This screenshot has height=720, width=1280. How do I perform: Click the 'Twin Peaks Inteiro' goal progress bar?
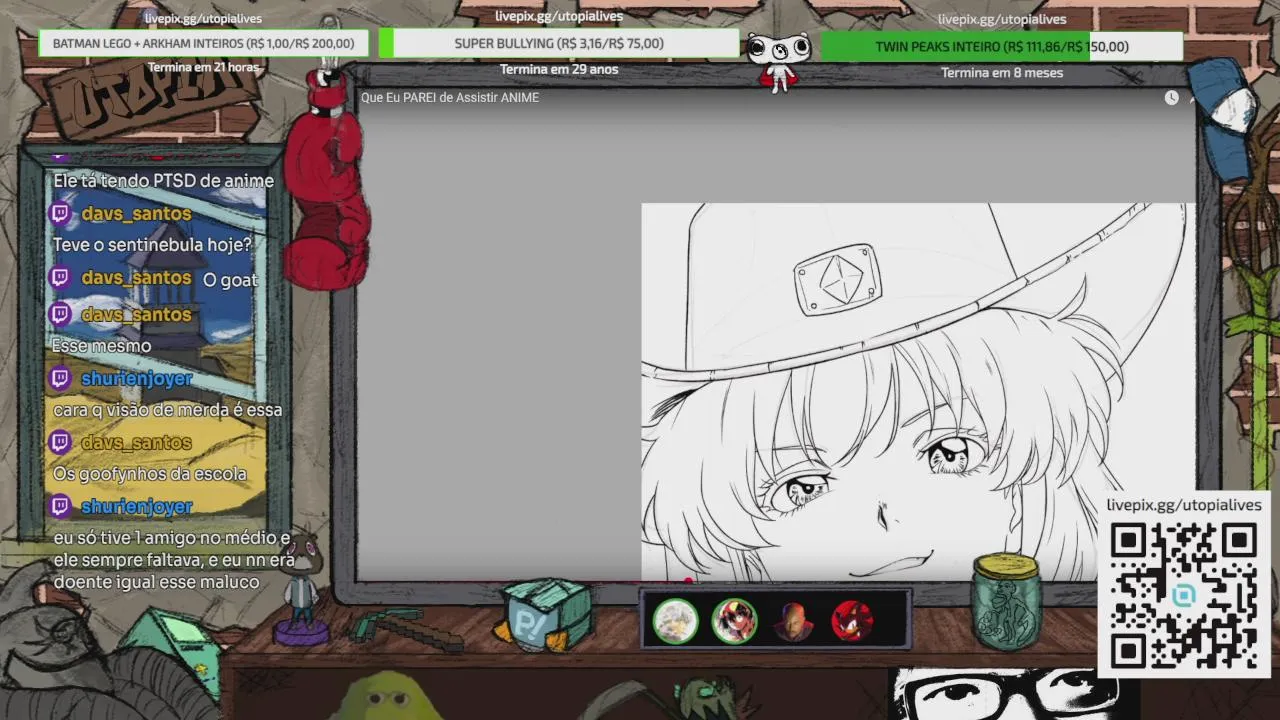[1002, 46]
